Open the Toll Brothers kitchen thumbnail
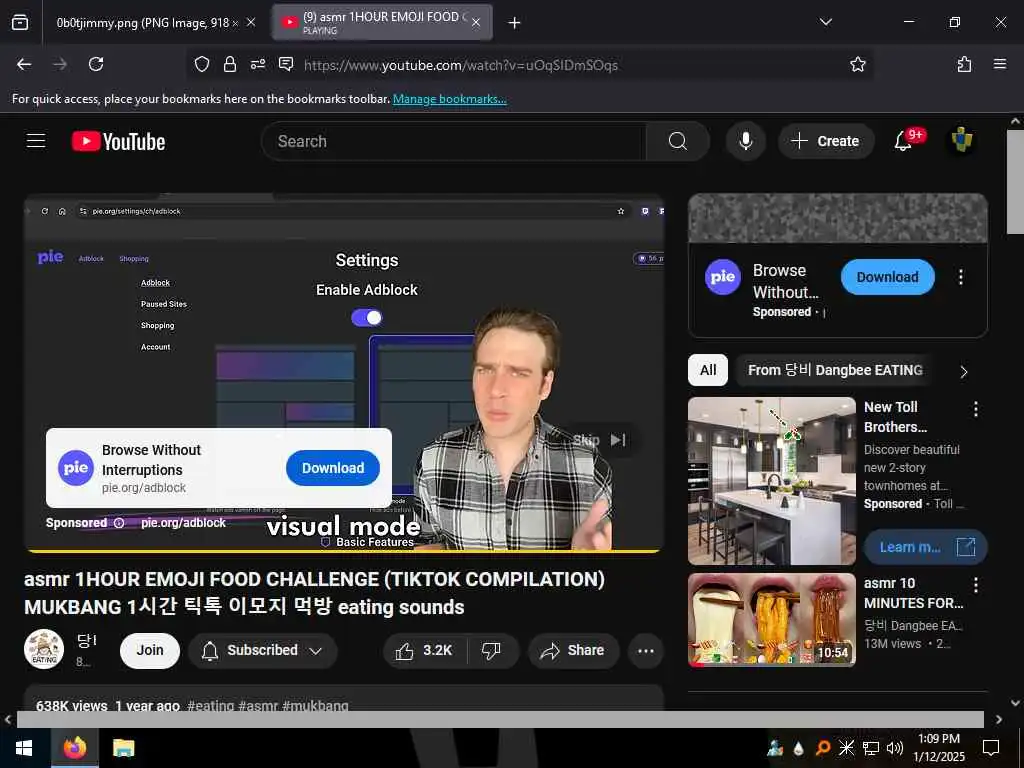This screenshot has width=1024, height=768. pos(772,481)
